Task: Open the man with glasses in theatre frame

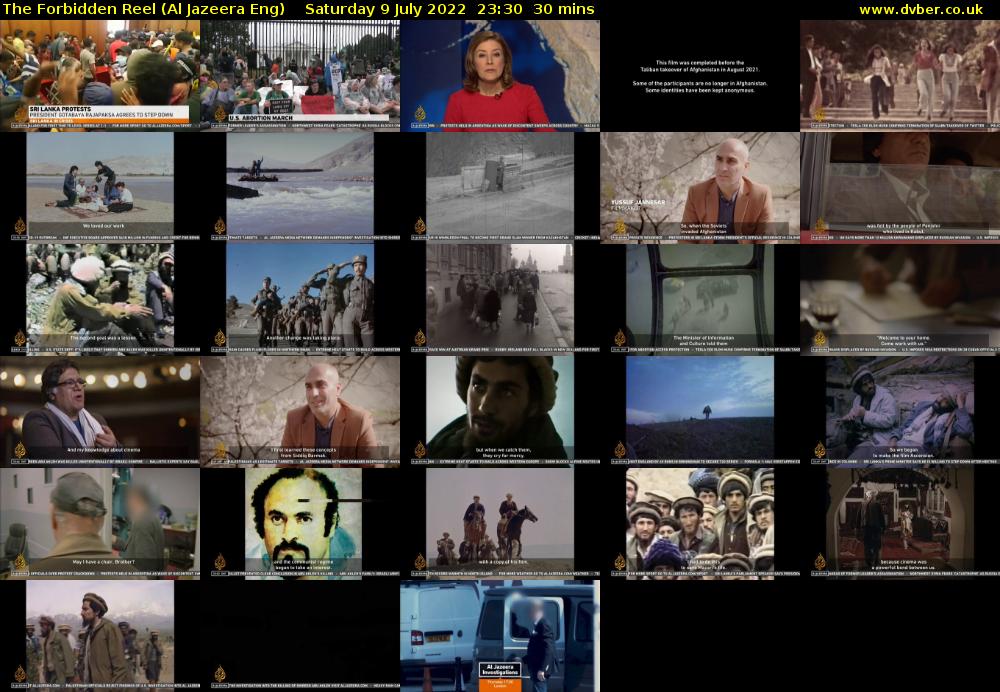Action: click(100, 411)
